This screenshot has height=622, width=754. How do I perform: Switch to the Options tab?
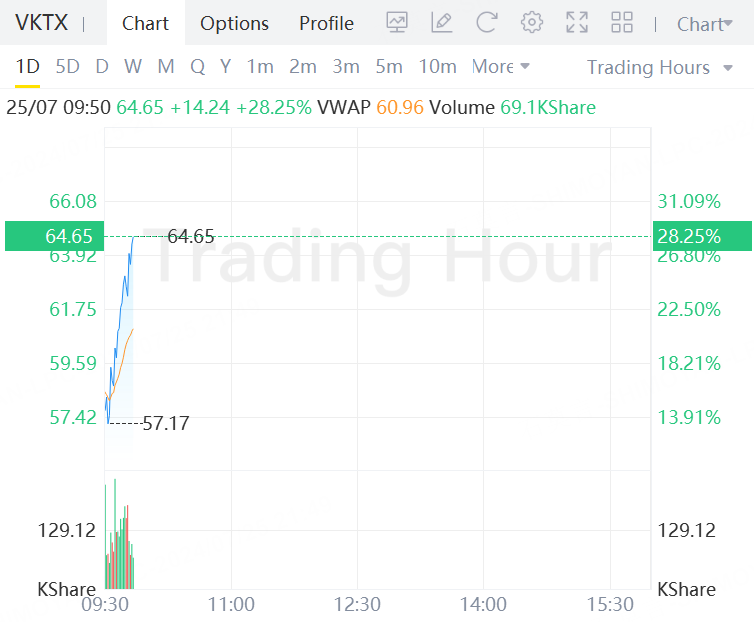pos(234,23)
